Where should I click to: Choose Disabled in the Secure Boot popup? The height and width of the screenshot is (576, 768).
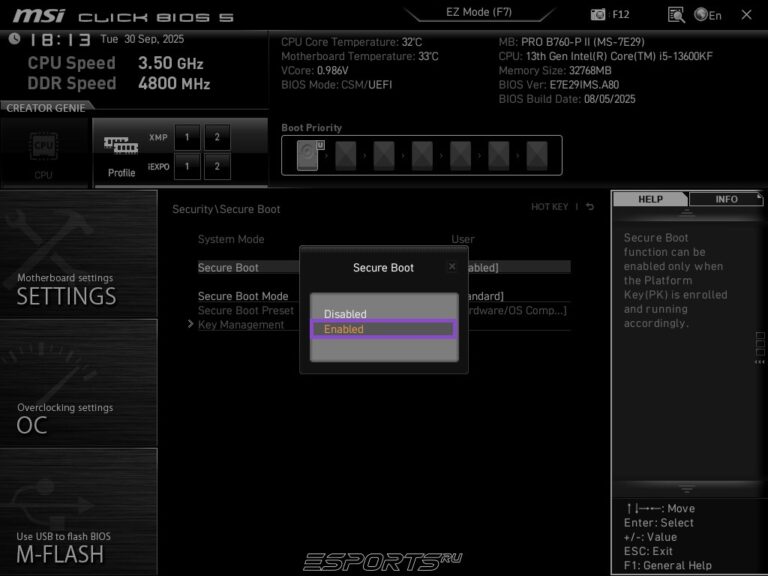(x=345, y=314)
